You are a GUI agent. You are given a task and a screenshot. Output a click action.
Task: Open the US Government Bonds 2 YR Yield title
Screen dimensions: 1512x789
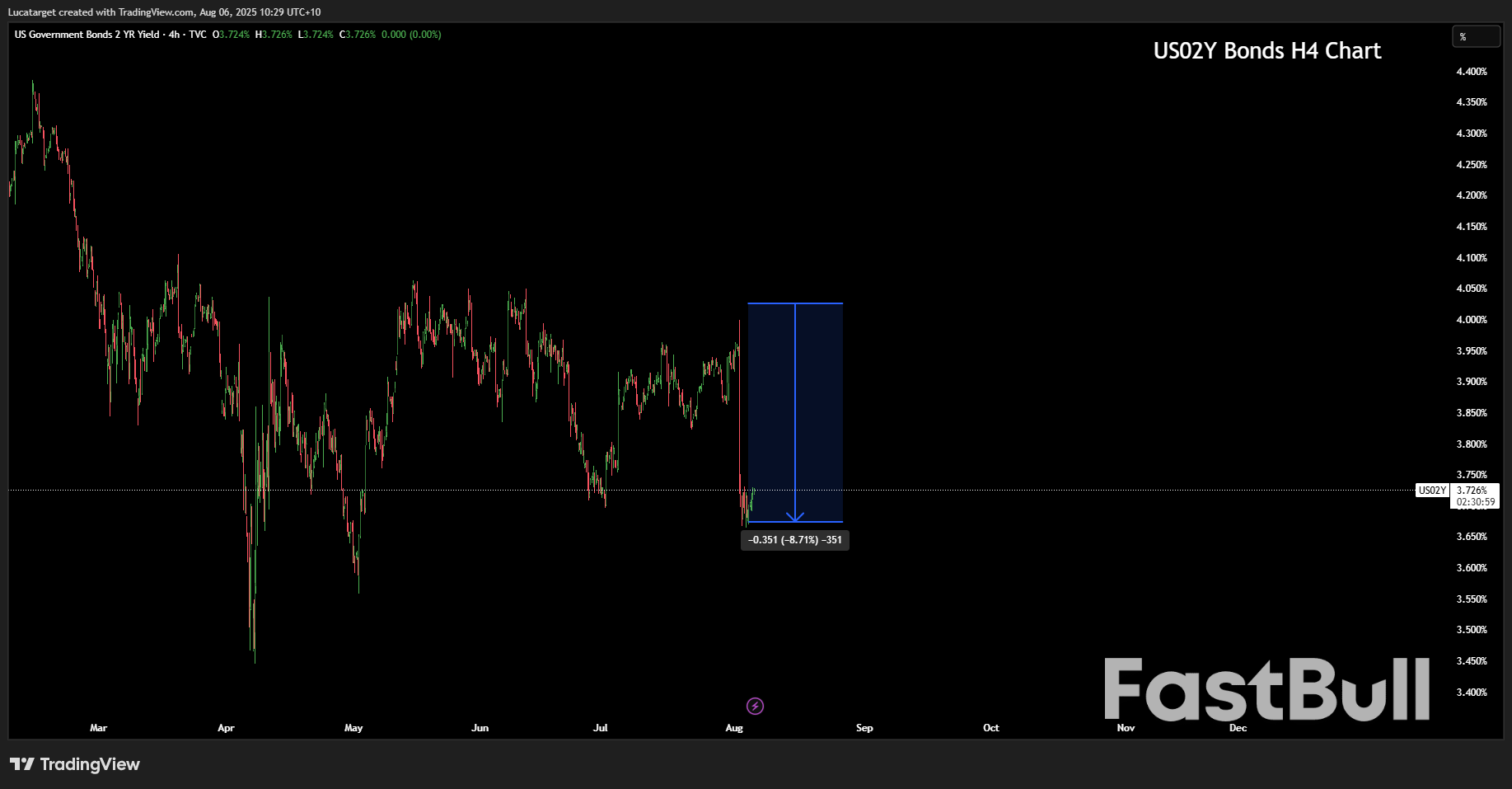pyautogui.click(x=87, y=35)
